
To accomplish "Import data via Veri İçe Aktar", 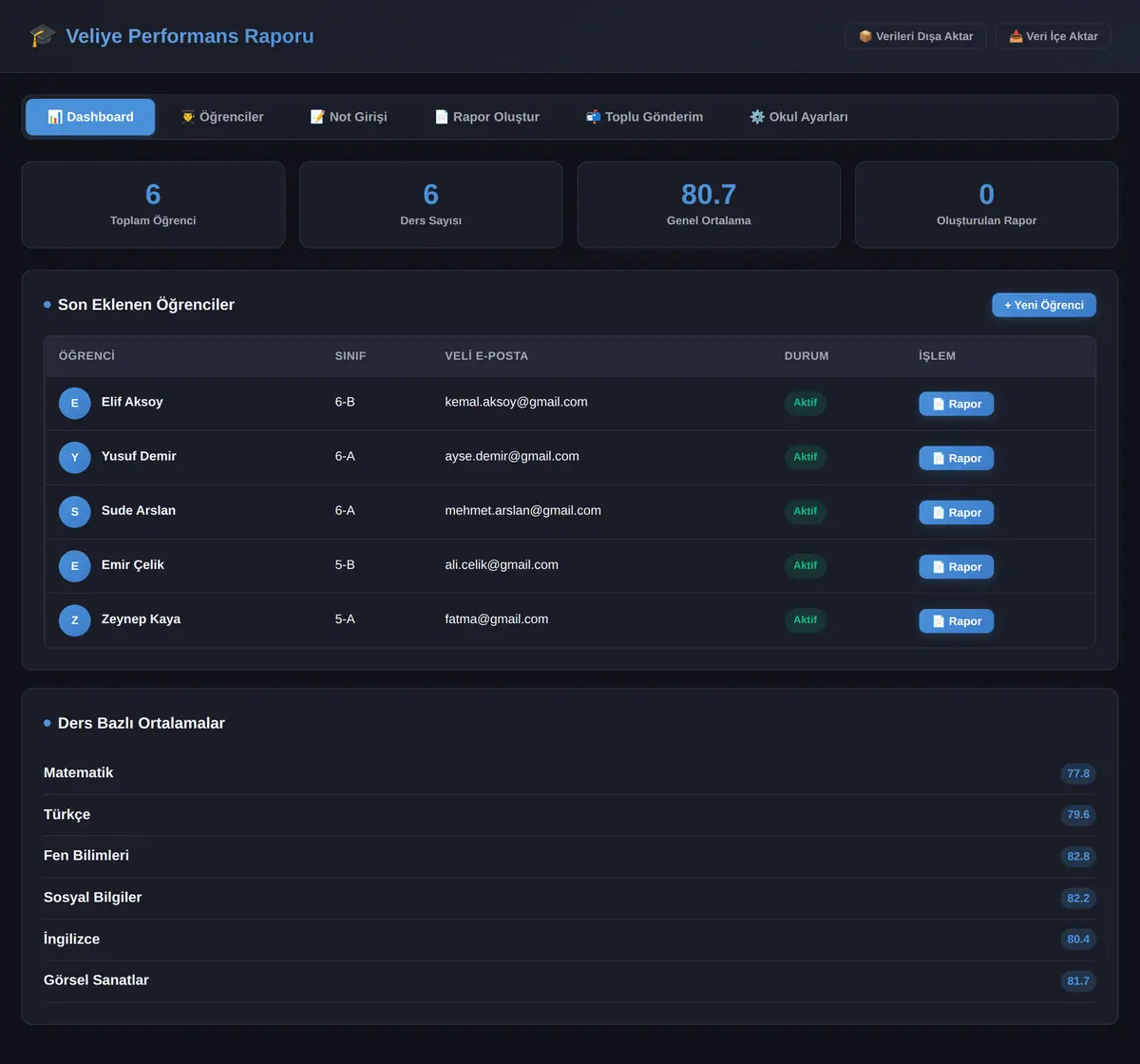I will coord(1053,36).
